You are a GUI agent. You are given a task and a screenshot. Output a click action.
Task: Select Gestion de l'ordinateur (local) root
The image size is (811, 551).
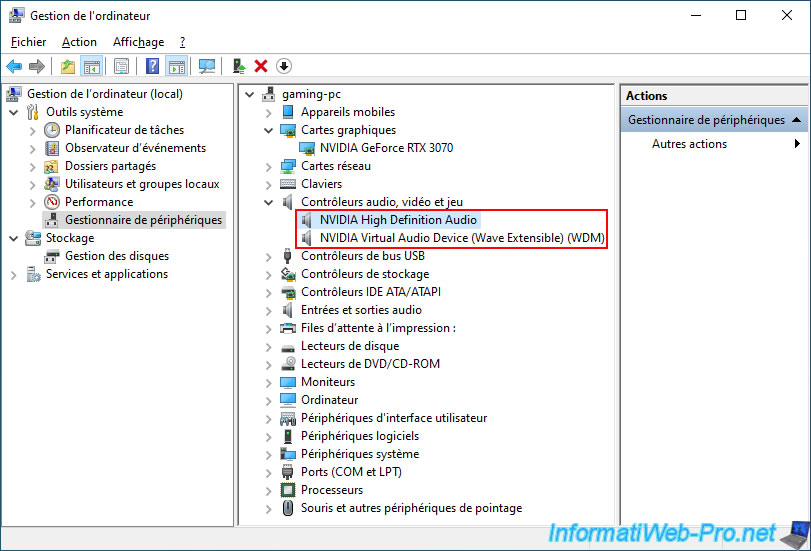click(x=105, y=94)
